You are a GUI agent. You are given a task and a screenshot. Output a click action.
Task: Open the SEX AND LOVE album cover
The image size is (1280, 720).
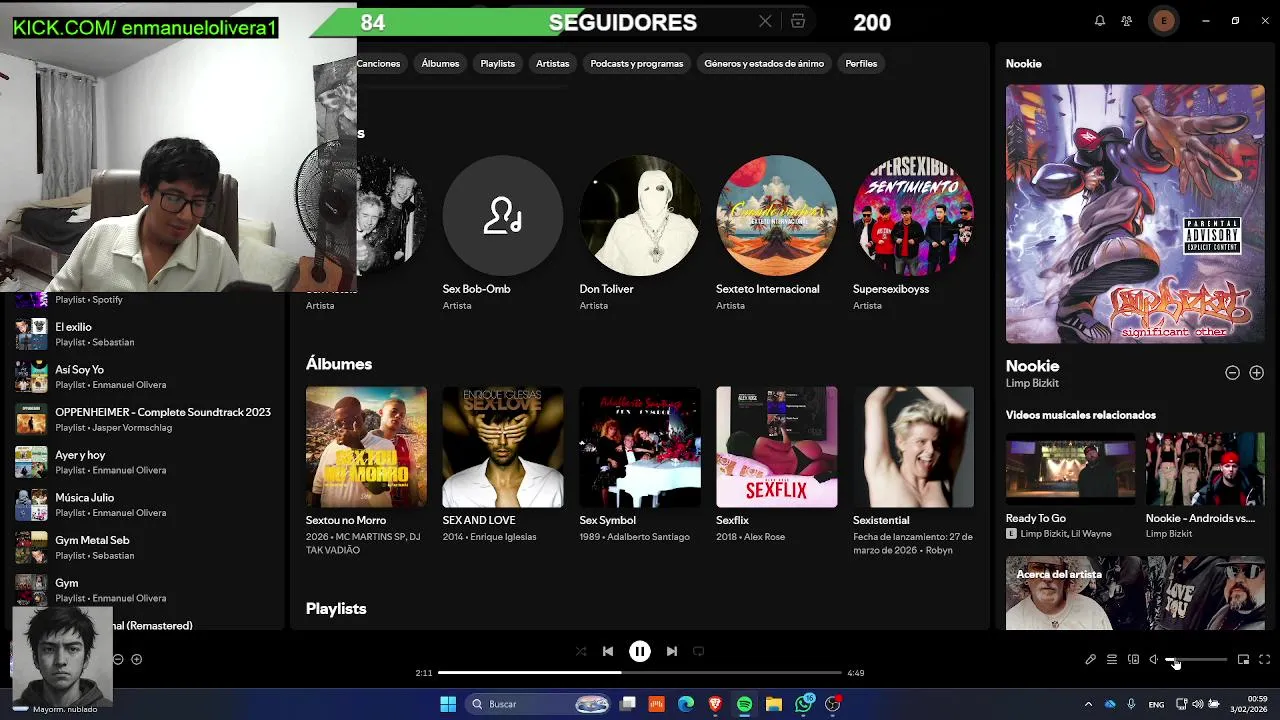pos(503,447)
